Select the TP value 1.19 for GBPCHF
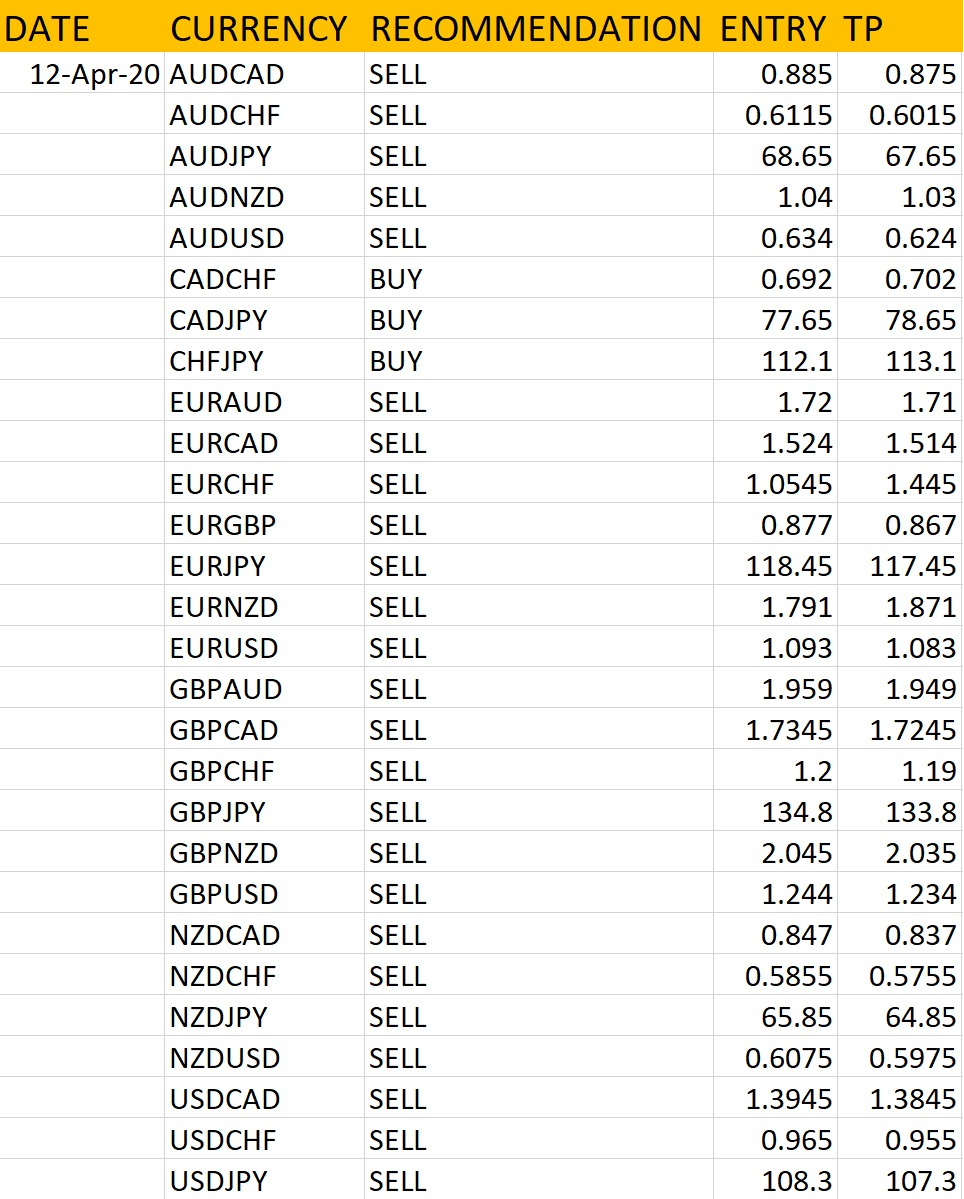This screenshot has height=1199, width=964. tap(899, 771)
